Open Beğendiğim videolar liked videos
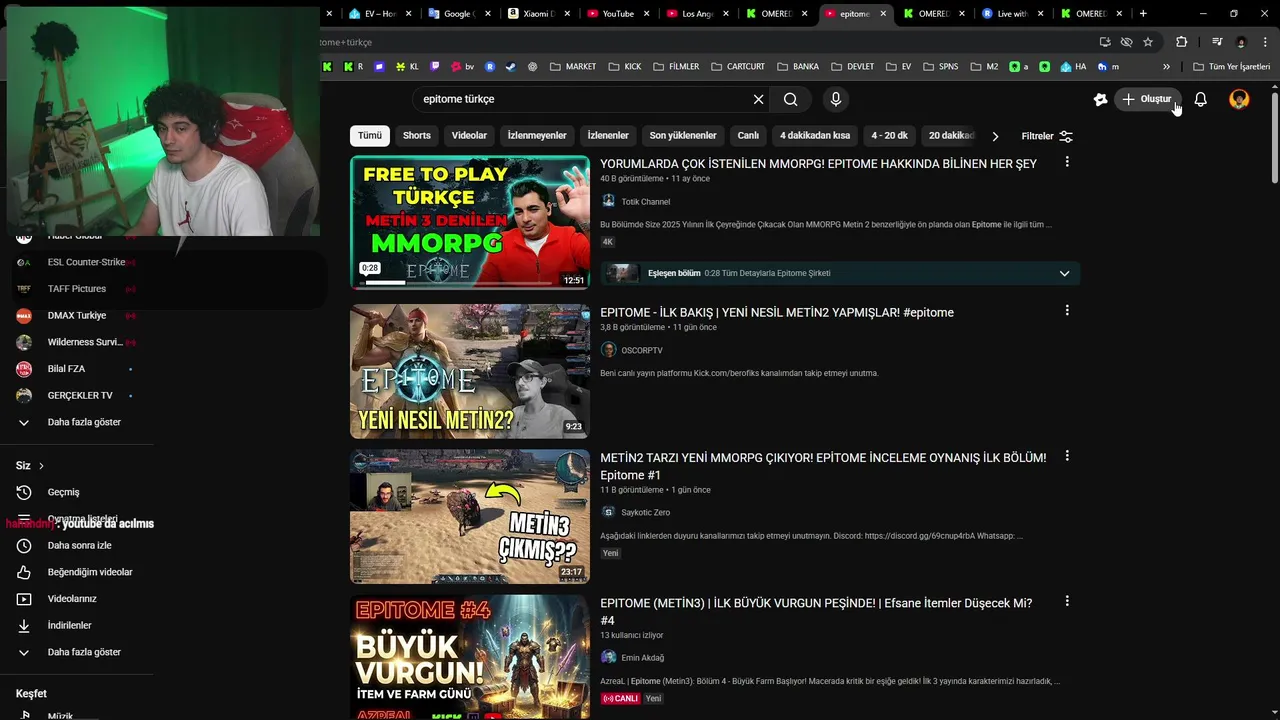 click(90, 572)
